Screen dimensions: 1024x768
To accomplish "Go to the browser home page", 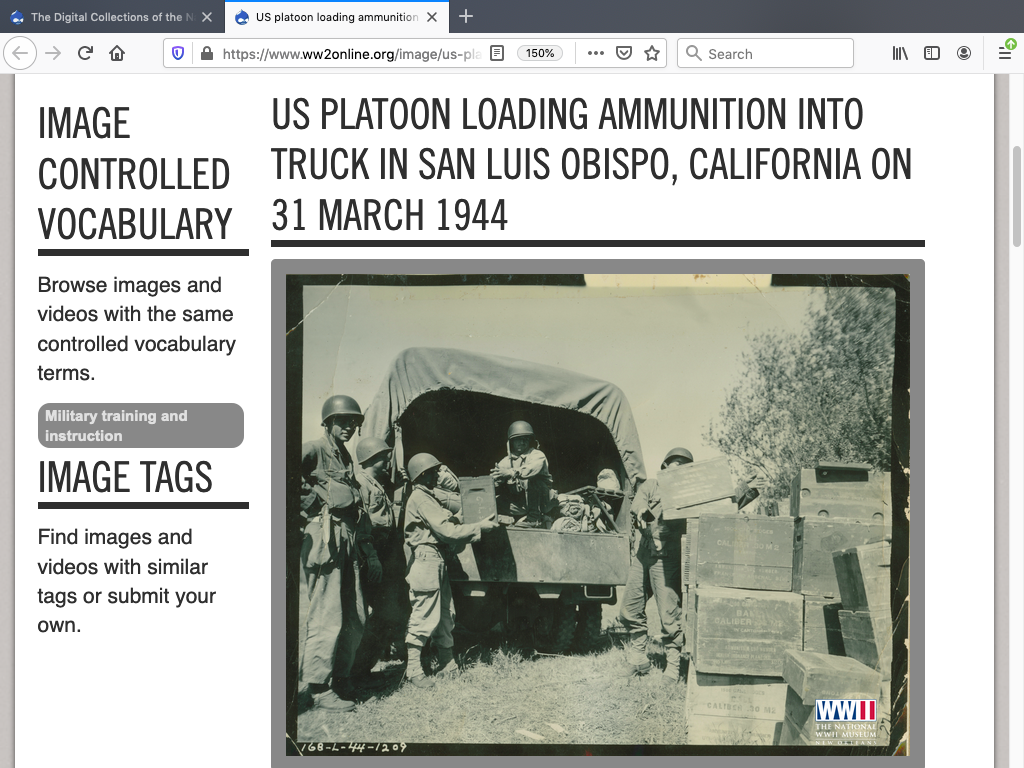I will point(117,54).
